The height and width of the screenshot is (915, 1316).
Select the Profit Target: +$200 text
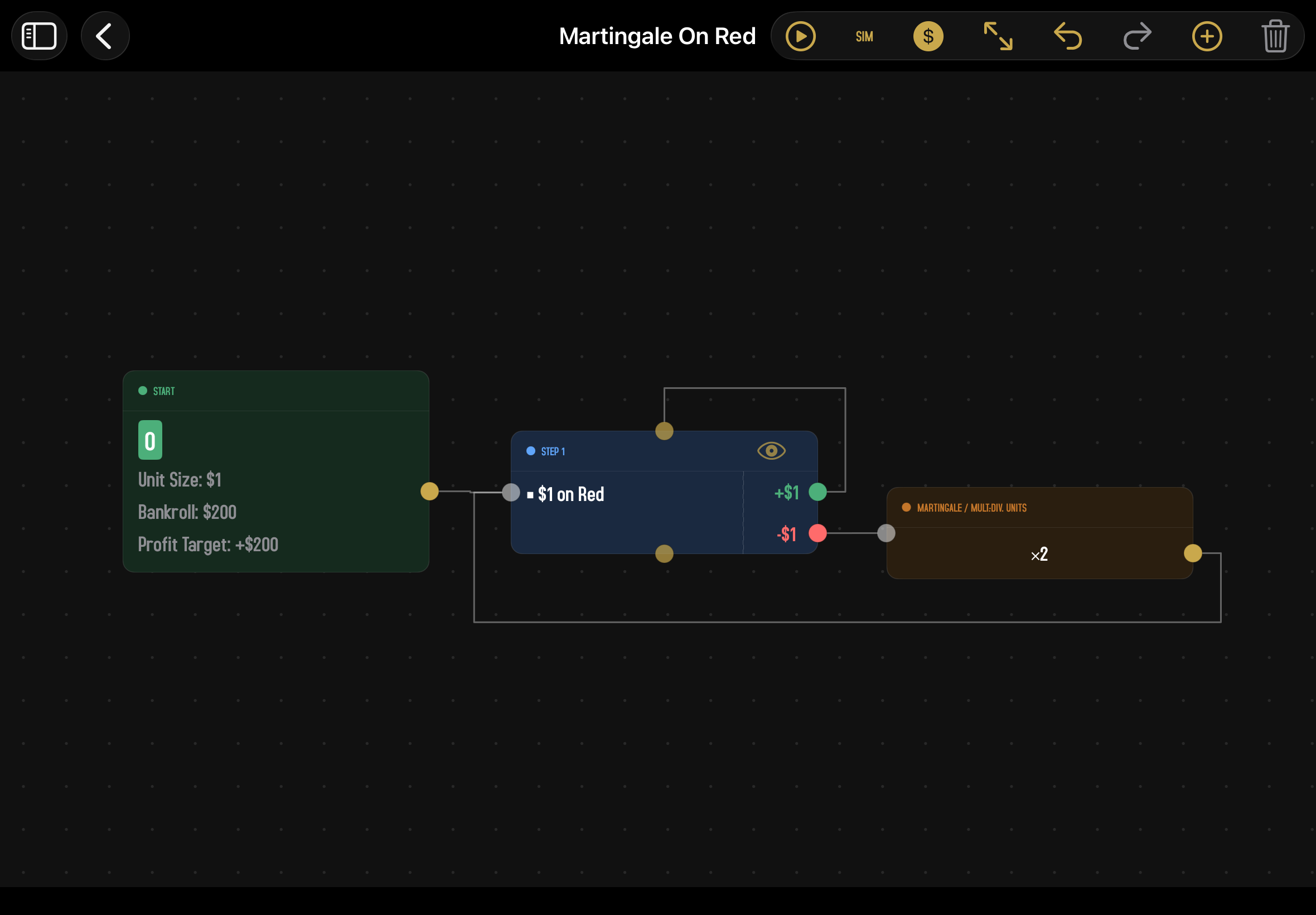[x=208, y=545]
